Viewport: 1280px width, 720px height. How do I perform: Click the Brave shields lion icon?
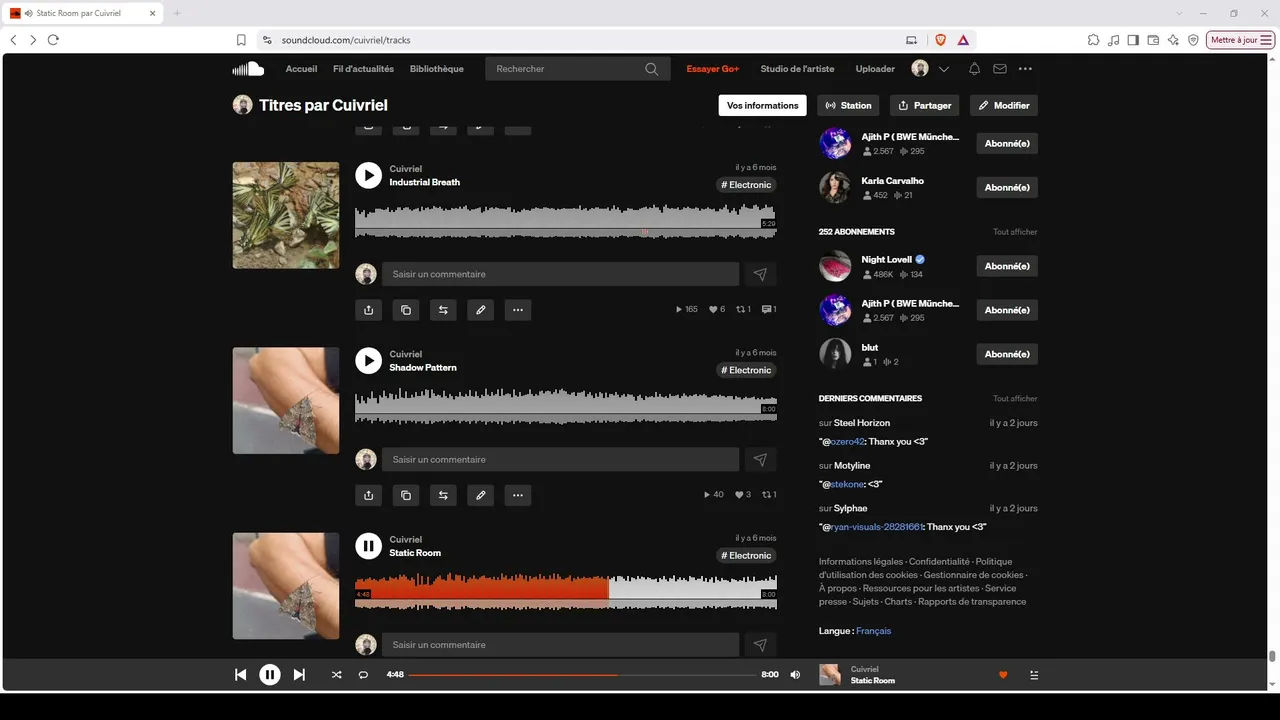tap(940, 40)
